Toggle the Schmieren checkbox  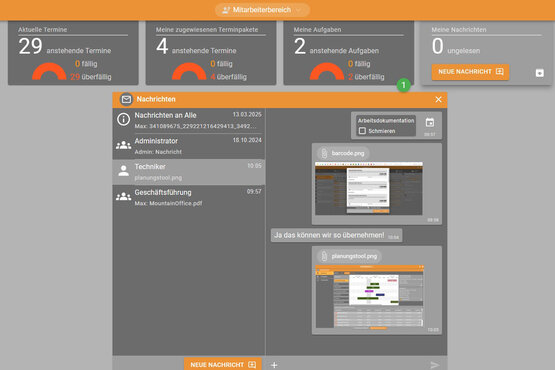coord(362,131)
